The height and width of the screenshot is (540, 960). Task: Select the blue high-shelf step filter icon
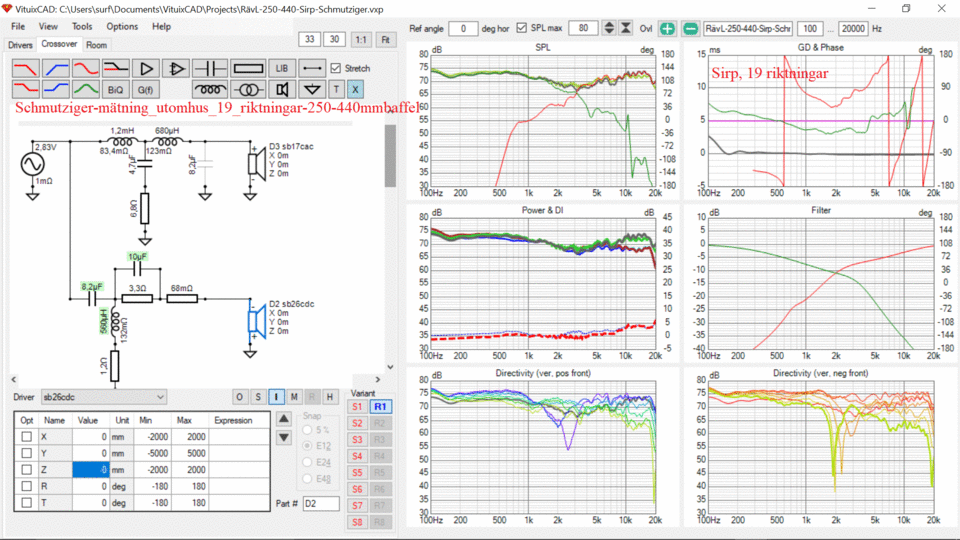point(56,89)
